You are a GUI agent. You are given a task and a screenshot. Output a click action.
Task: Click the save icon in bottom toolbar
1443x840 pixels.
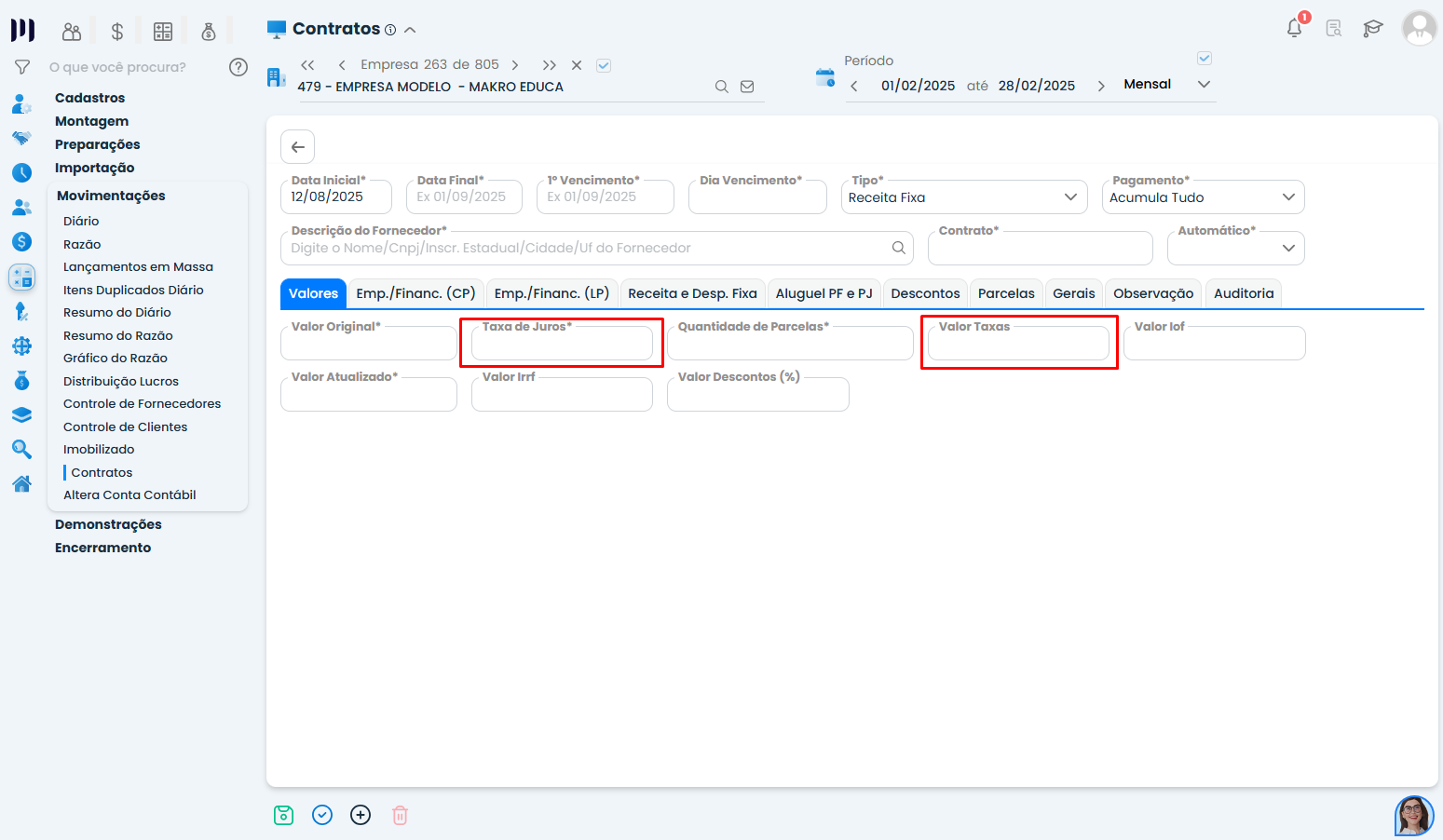coord(284,815)
